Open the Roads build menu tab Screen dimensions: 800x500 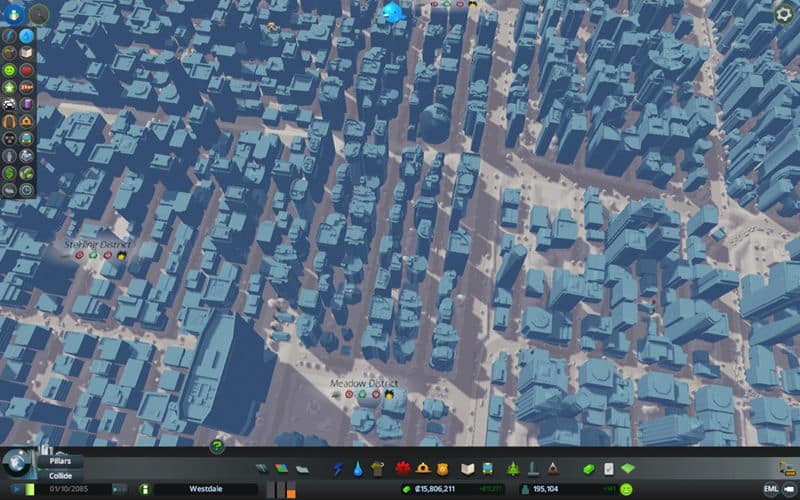point(263,468)
